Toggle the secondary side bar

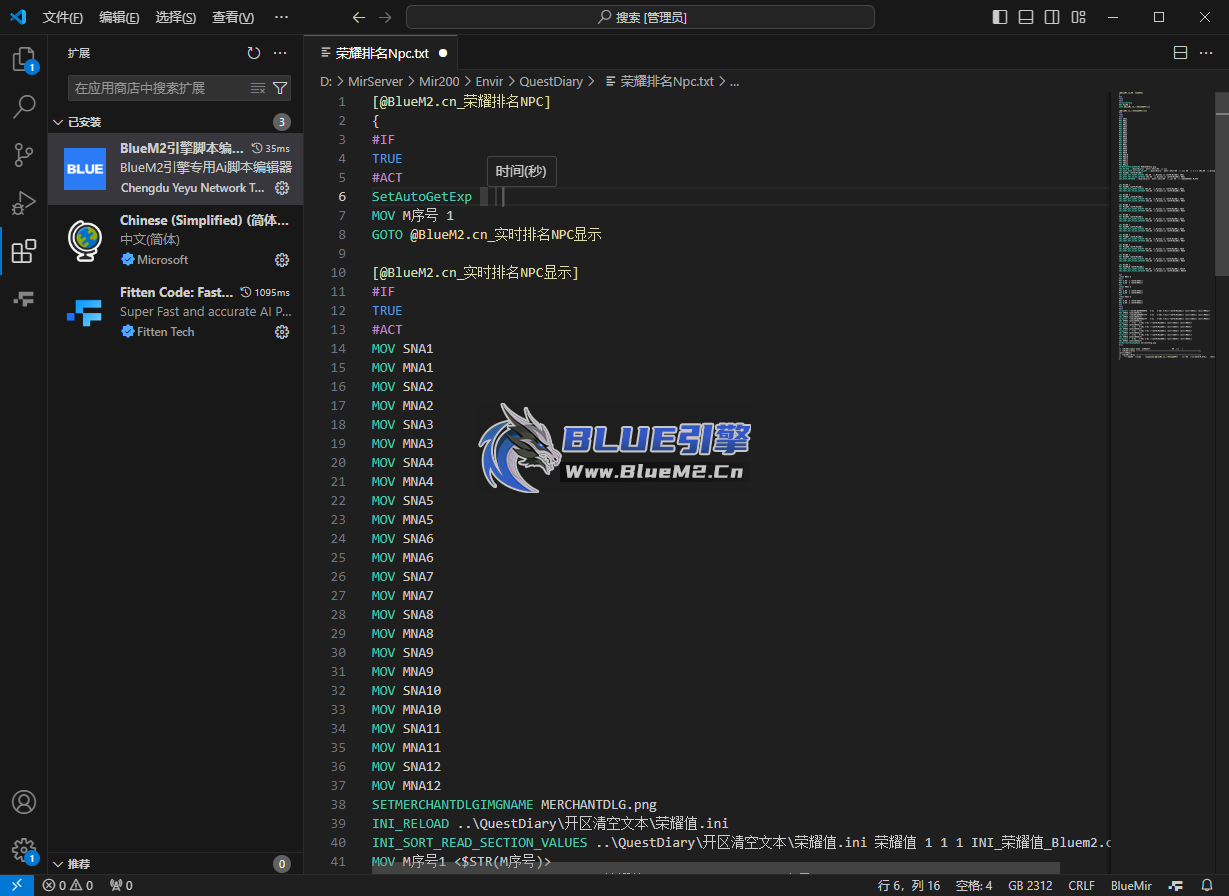1052,17
